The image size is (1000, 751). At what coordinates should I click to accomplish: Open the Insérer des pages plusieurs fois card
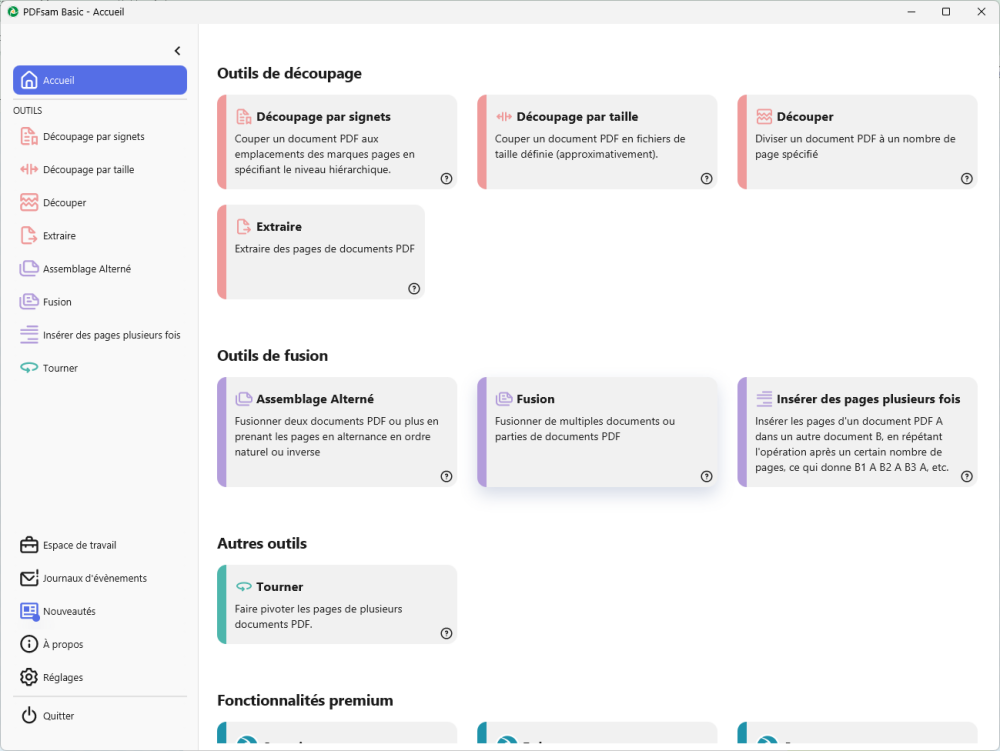(x=857, y=432)
